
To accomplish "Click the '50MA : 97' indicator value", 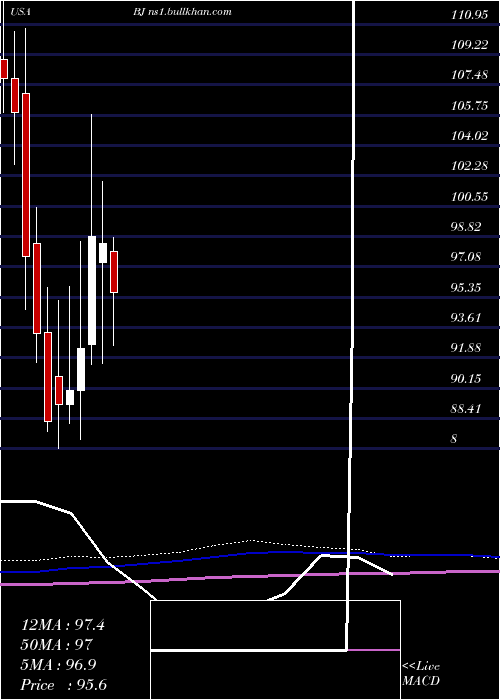I will click(x=57, y=645).
